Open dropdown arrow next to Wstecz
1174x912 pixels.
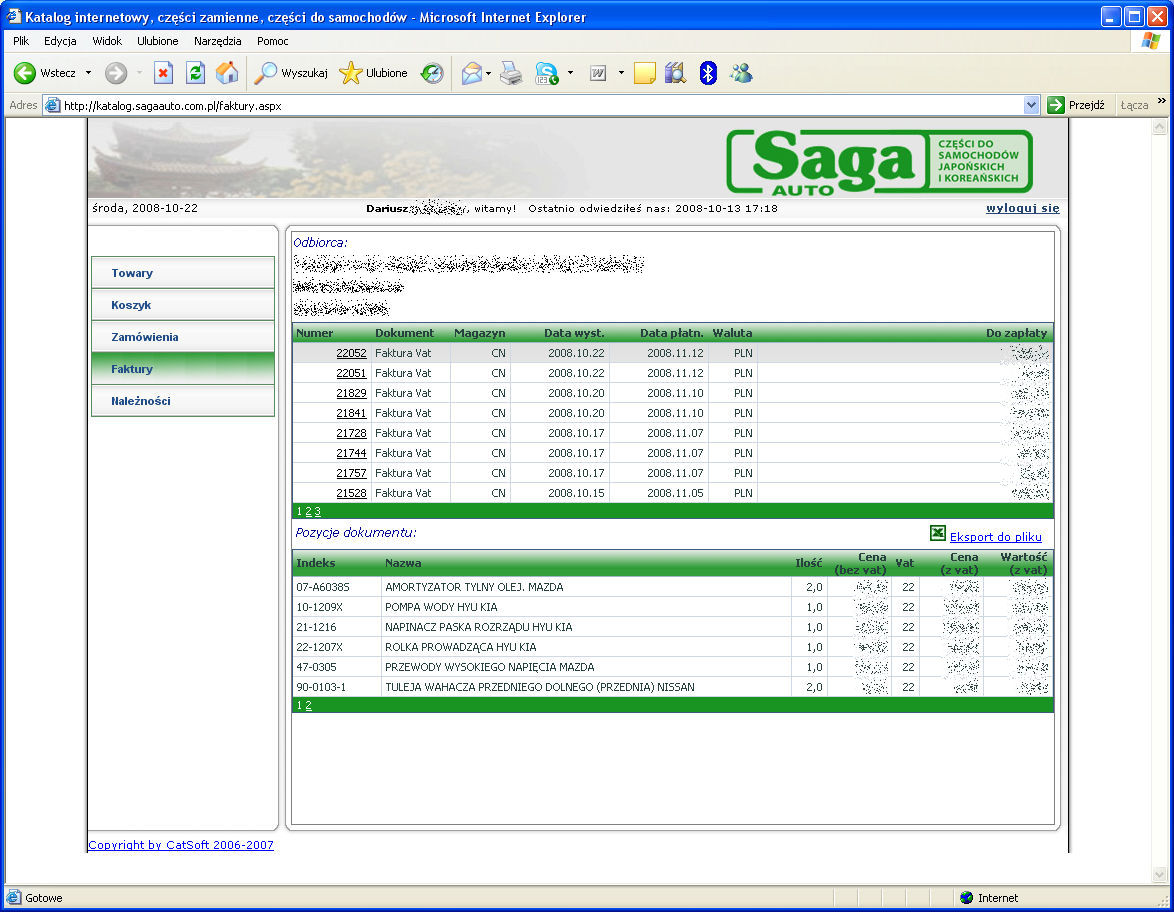pos(88,73)
